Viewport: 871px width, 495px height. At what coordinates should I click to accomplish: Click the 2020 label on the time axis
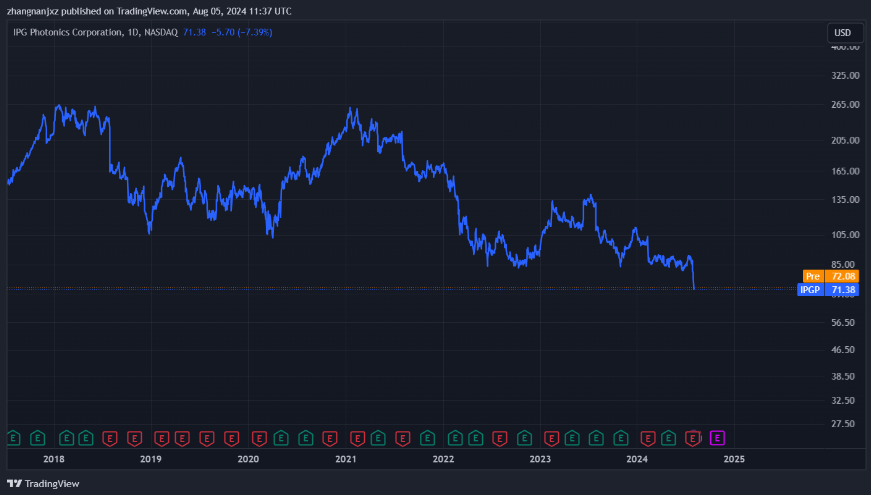tap(248, 459)
